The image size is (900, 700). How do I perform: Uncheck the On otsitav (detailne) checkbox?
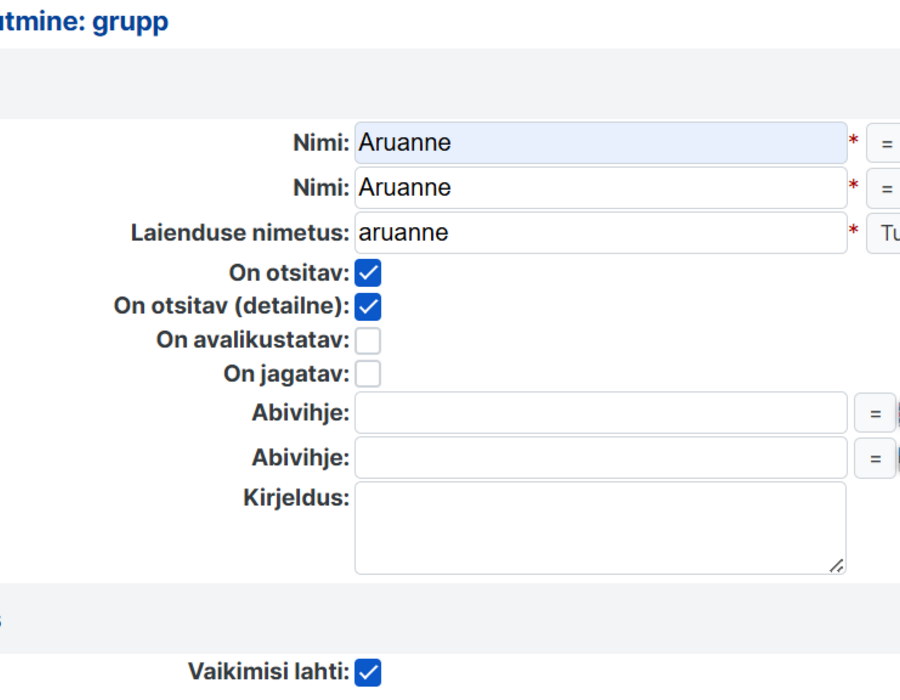(x=368, y=306)
